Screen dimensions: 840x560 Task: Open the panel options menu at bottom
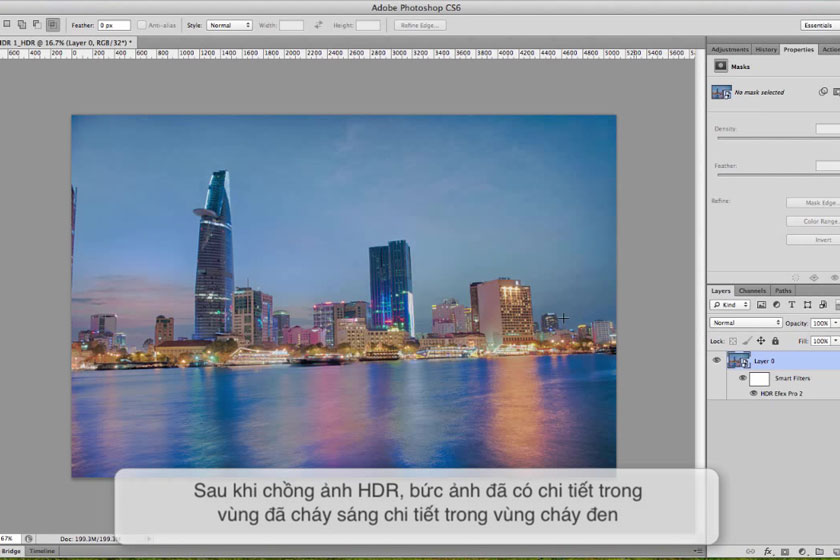(698, 551)
